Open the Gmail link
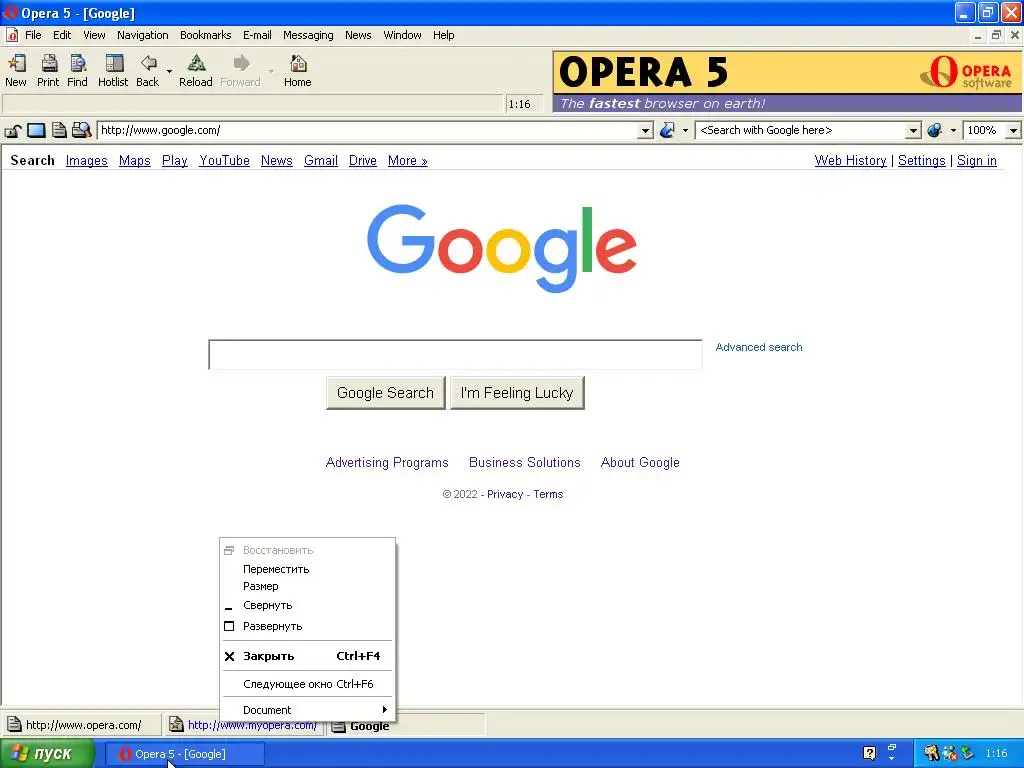This screenshot has width=1024, height=768. tap(321, 161)
